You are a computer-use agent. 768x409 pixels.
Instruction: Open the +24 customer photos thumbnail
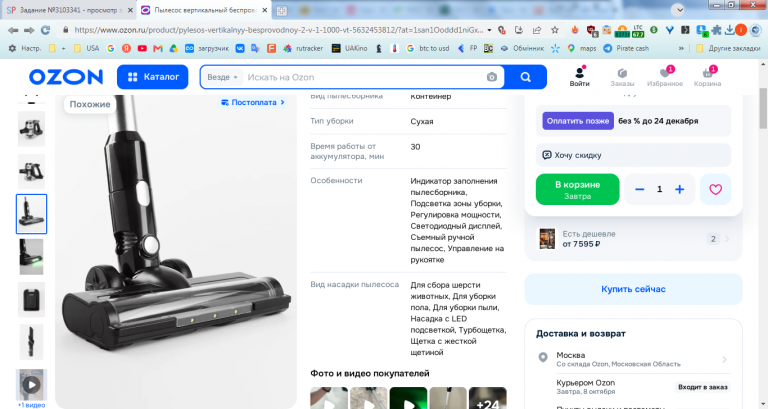click(487, 398)
